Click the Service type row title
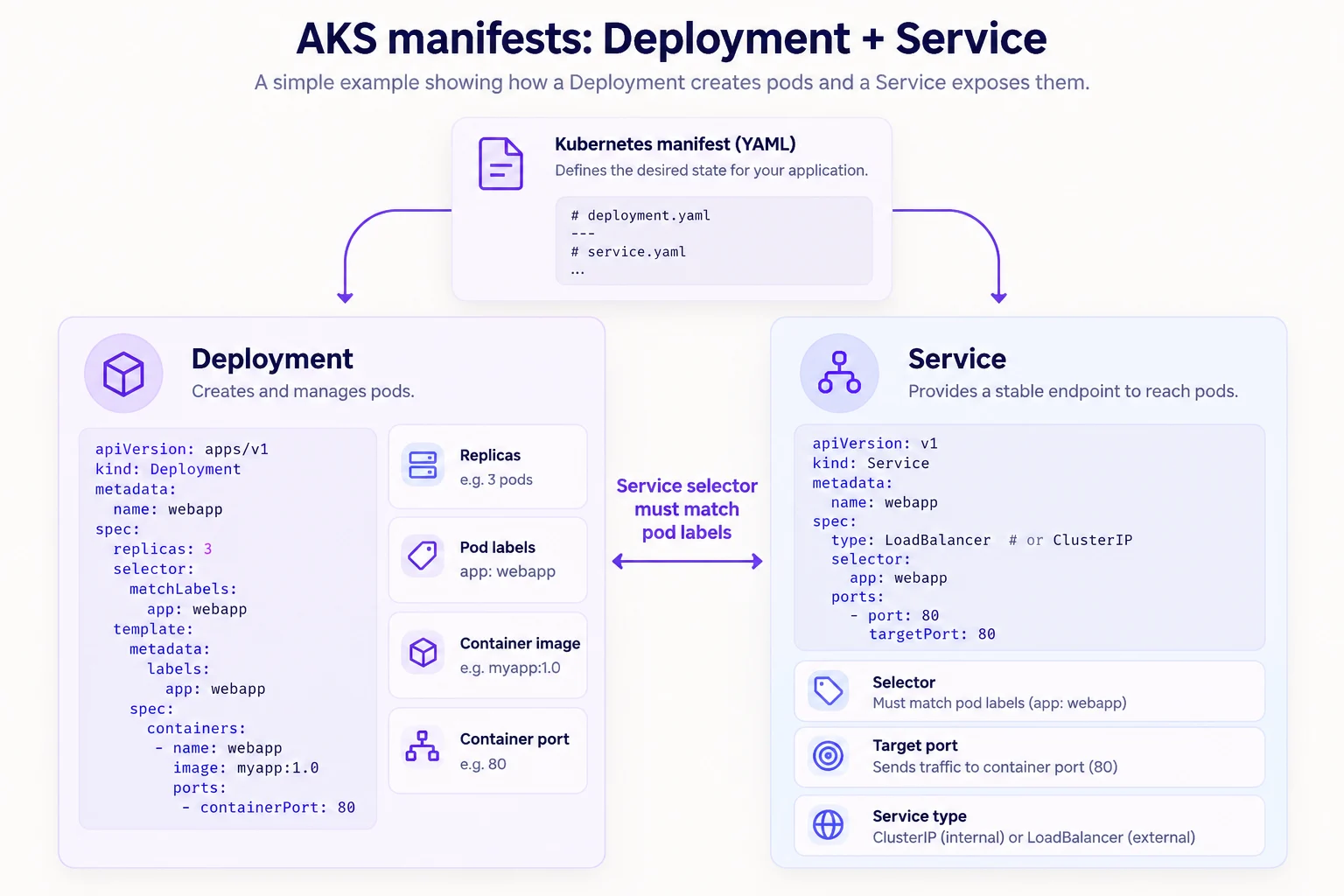Screen dimensions: 1344x896 click(x=920, y=816)
